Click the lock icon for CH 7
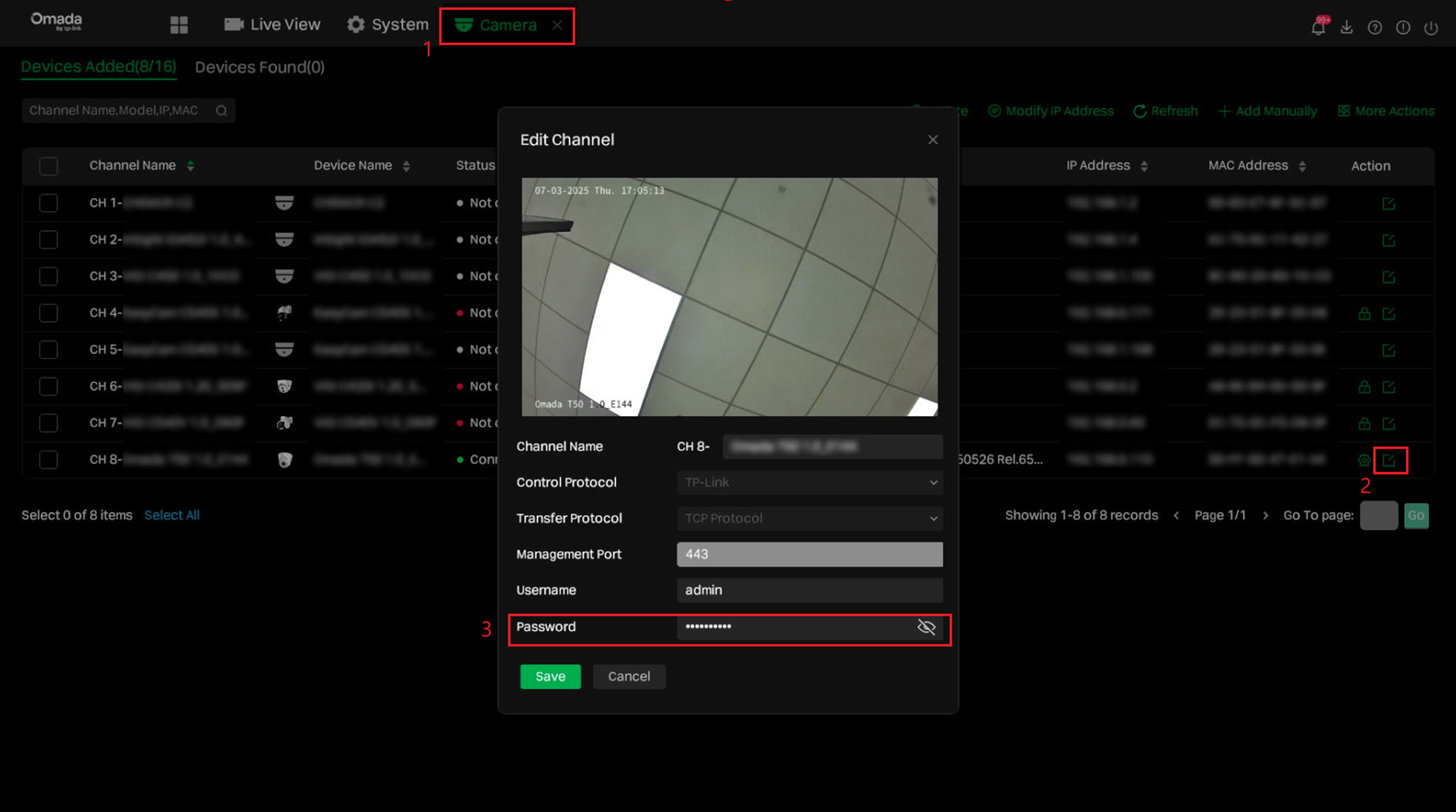This screenshot has width=1456, height=812. [1364, 424]
